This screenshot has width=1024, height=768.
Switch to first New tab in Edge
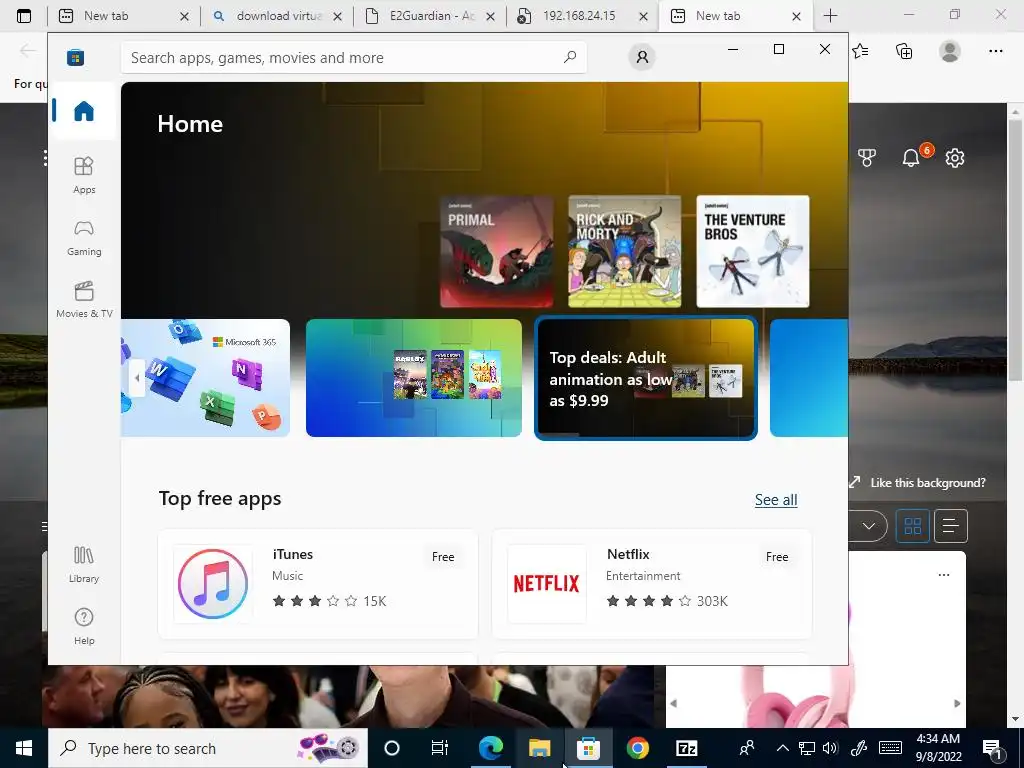point(121,16)
